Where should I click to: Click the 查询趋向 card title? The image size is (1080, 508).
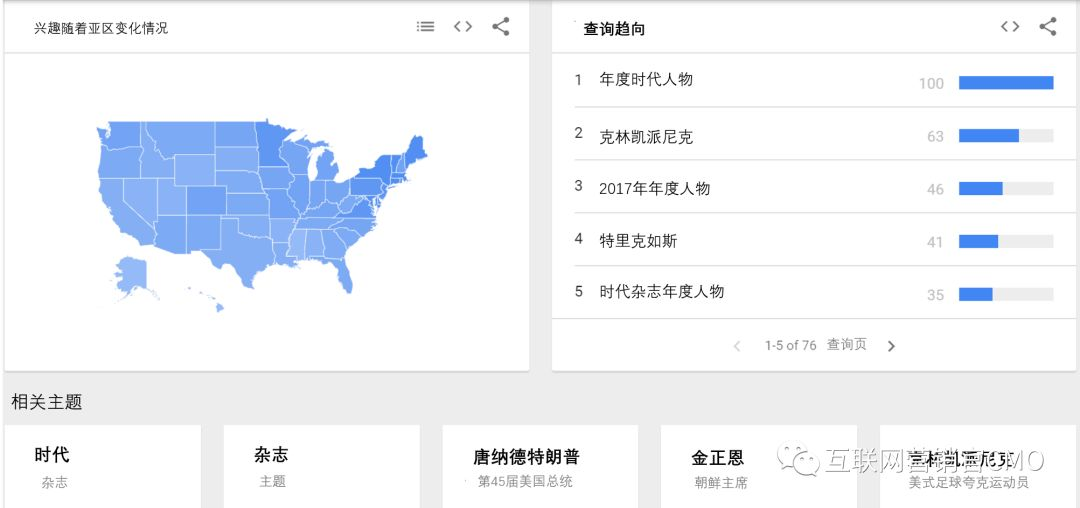614,29
